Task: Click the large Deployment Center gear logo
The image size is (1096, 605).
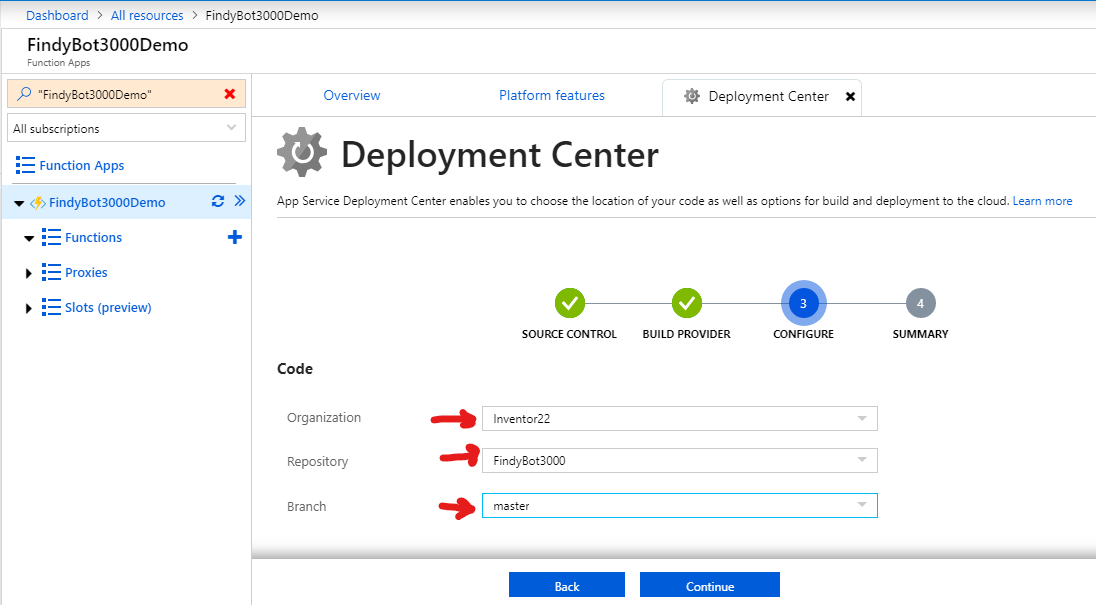Action: point(302,152)
